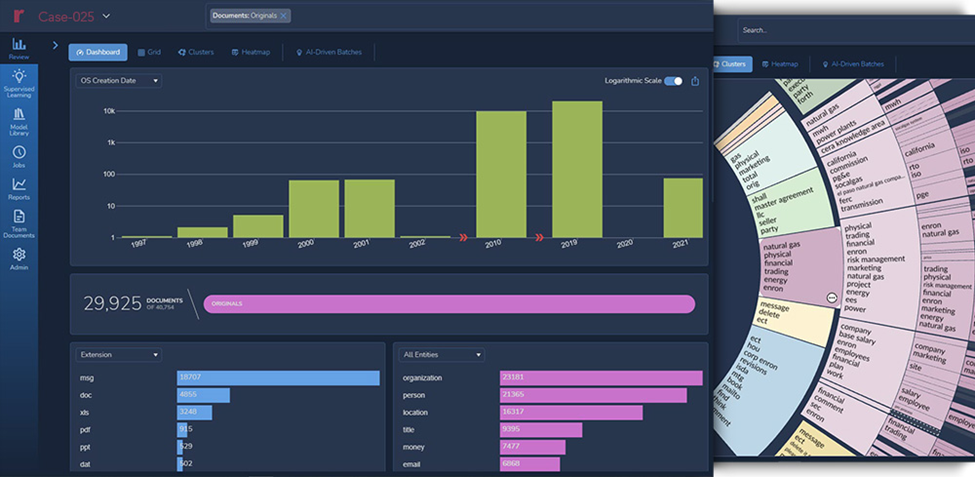The width and height of the screenshot is (975, 477).
Task: Click the 2010 bar in date chart
Action: click(x=501, y=174)
